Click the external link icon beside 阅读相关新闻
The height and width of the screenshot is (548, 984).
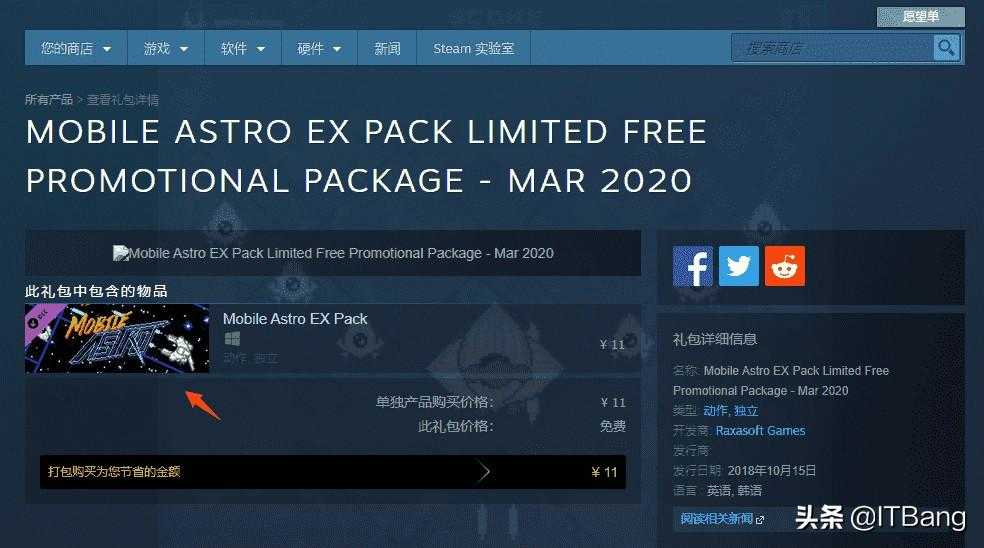(x=761, y=520)
